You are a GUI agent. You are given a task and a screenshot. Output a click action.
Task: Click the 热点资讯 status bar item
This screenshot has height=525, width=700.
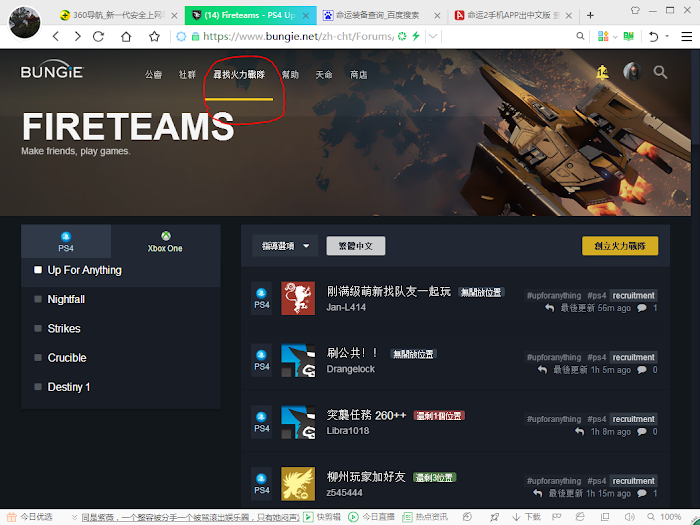(x=425, y=517)
